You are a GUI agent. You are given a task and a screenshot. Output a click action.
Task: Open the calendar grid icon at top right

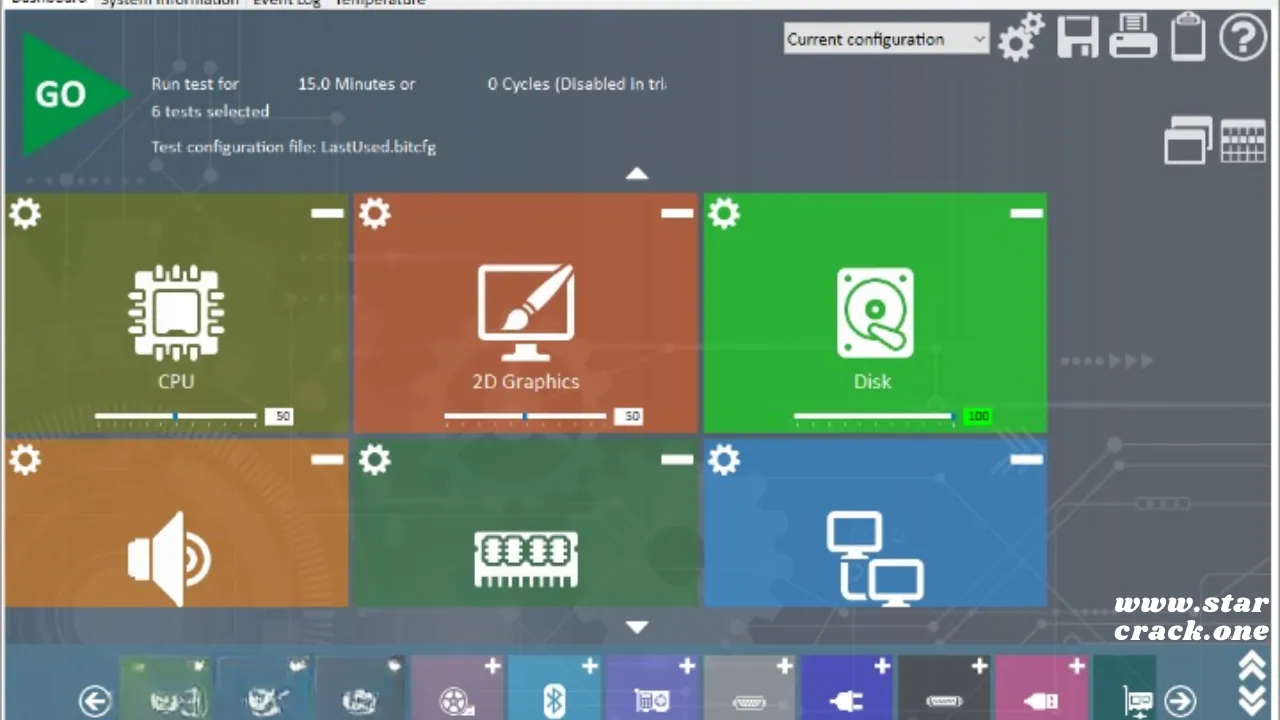[x=1243, y=141]
